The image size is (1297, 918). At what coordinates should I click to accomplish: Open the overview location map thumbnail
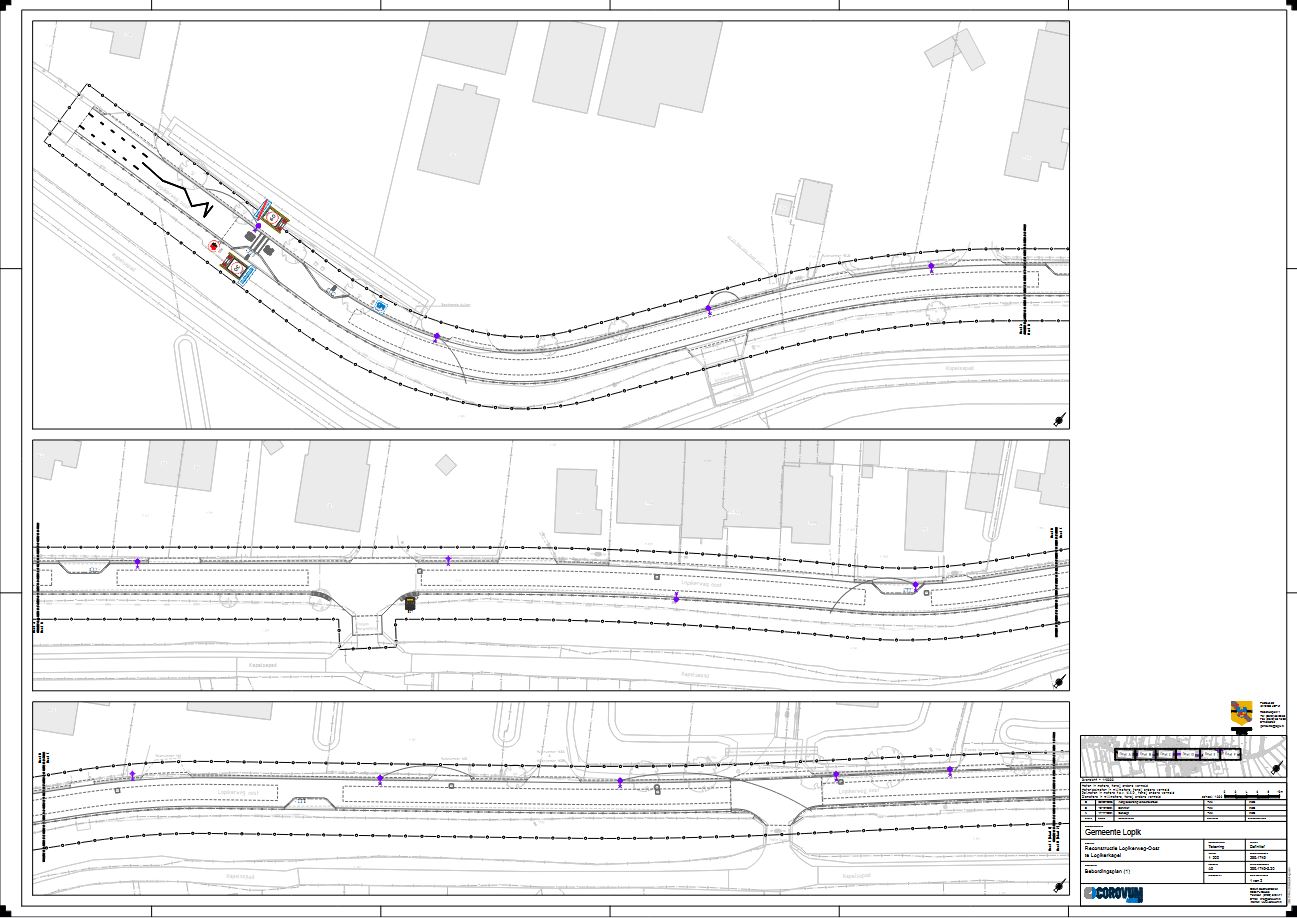(1183, 755)
